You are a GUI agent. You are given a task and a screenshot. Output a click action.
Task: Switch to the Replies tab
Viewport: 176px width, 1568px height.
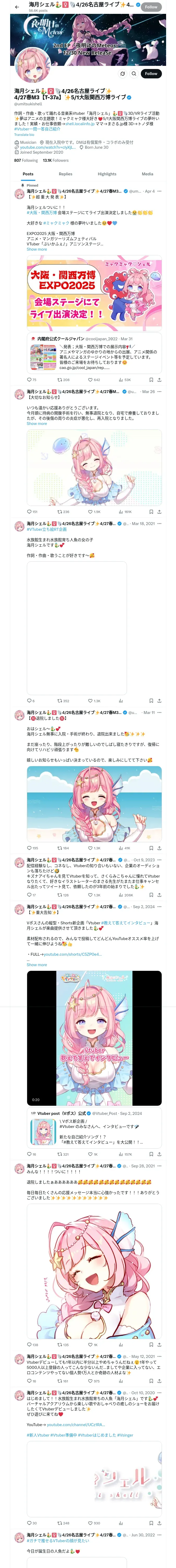65,174
